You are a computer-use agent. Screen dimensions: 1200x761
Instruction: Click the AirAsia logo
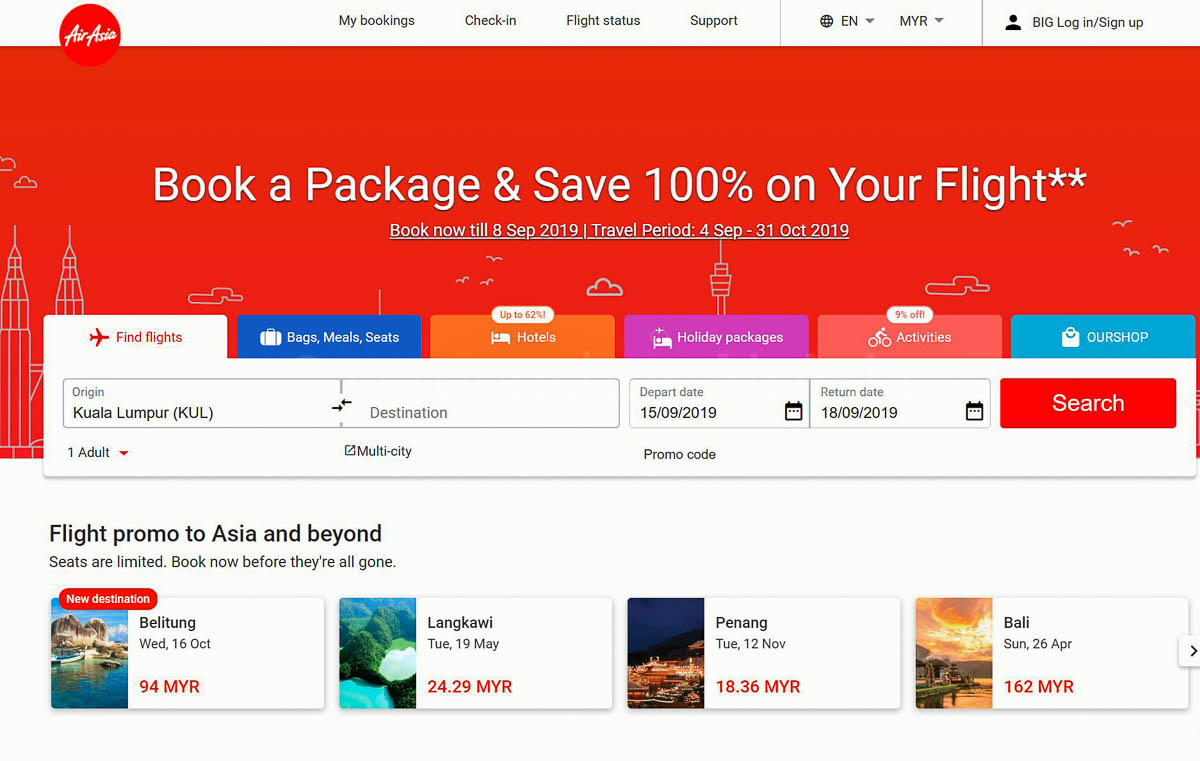coord(90,35)
